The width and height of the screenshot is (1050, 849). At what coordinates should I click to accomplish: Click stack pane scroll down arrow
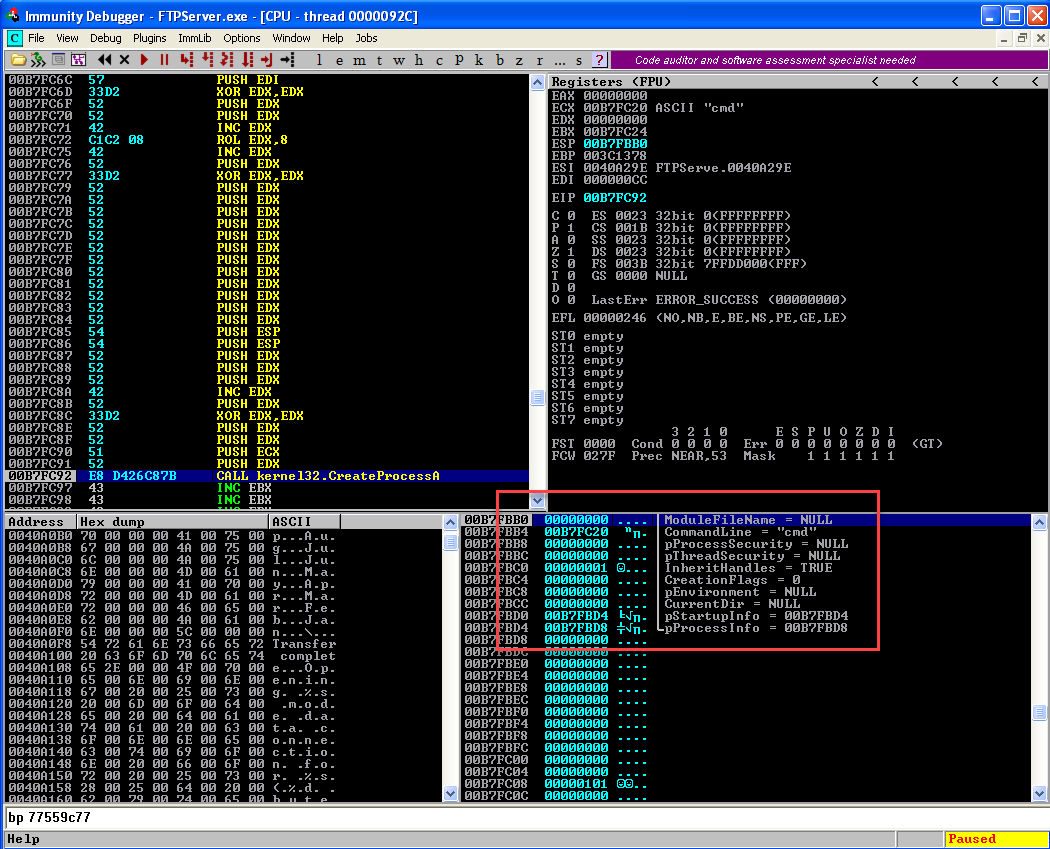1039,793
